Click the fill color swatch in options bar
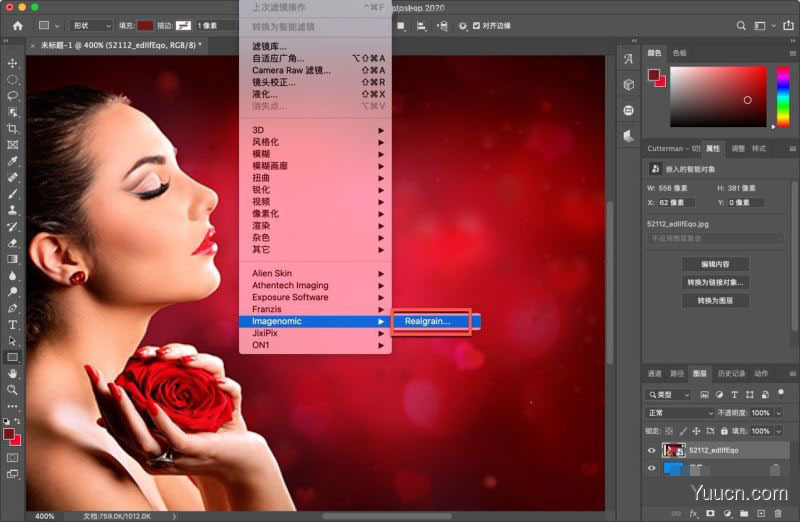 click(145, 26)
